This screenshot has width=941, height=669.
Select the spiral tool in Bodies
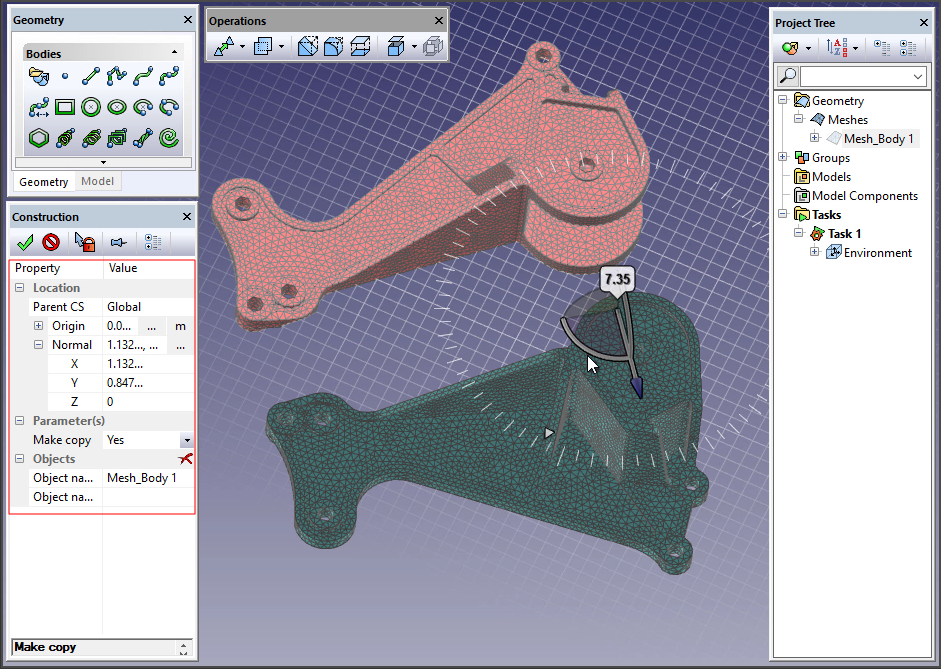169,138
